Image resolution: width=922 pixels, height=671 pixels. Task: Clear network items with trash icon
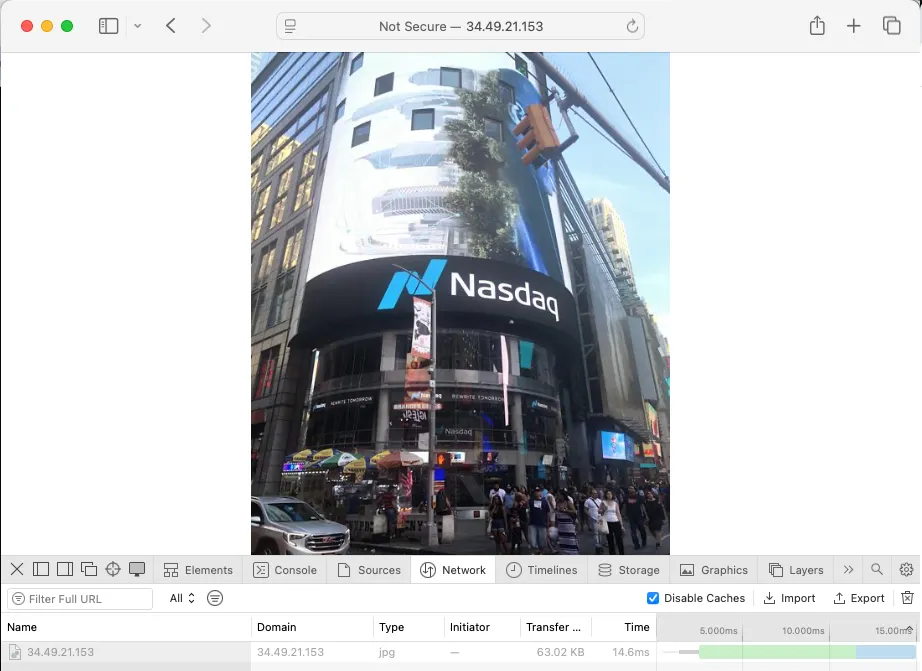tap(907, 598)
